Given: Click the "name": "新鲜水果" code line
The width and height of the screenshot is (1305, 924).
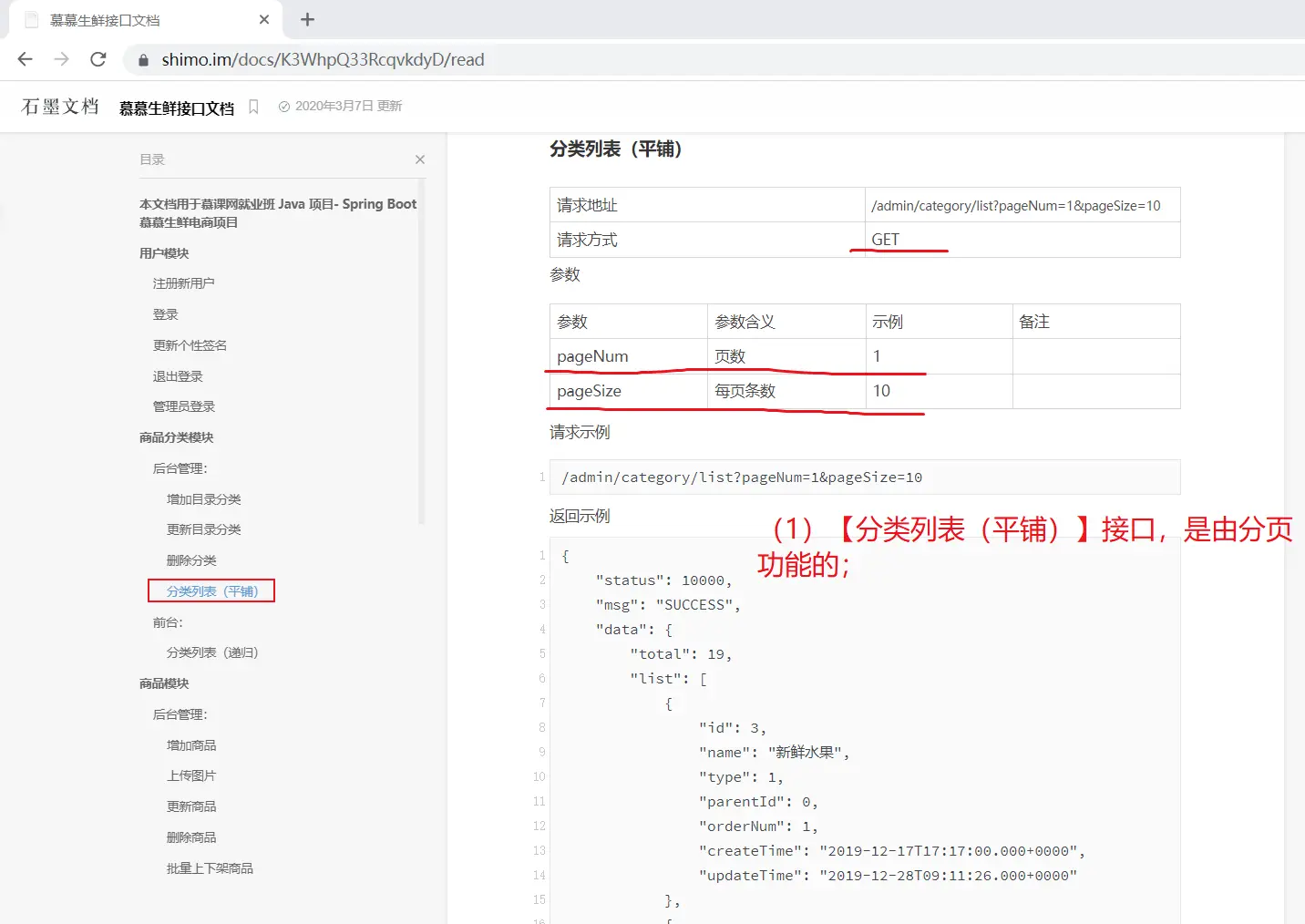Looking at the screenshot, I should coord(775,753).
